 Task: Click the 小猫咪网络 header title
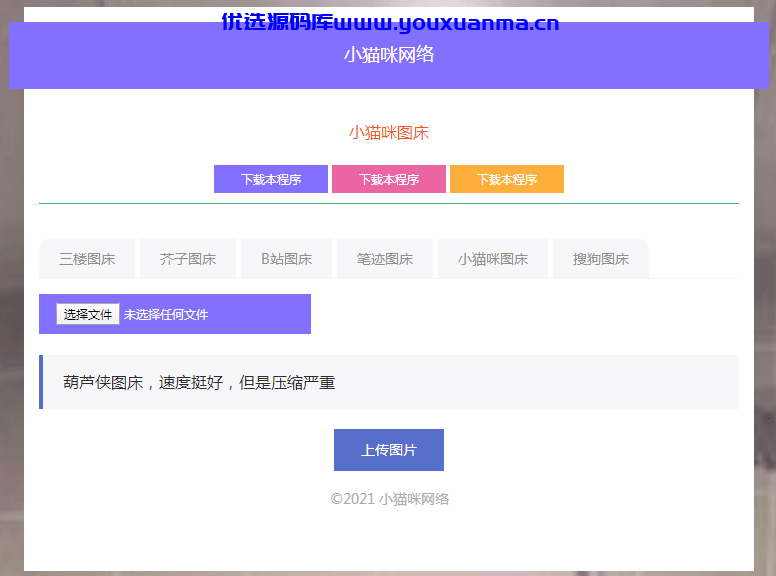(389, 54)
